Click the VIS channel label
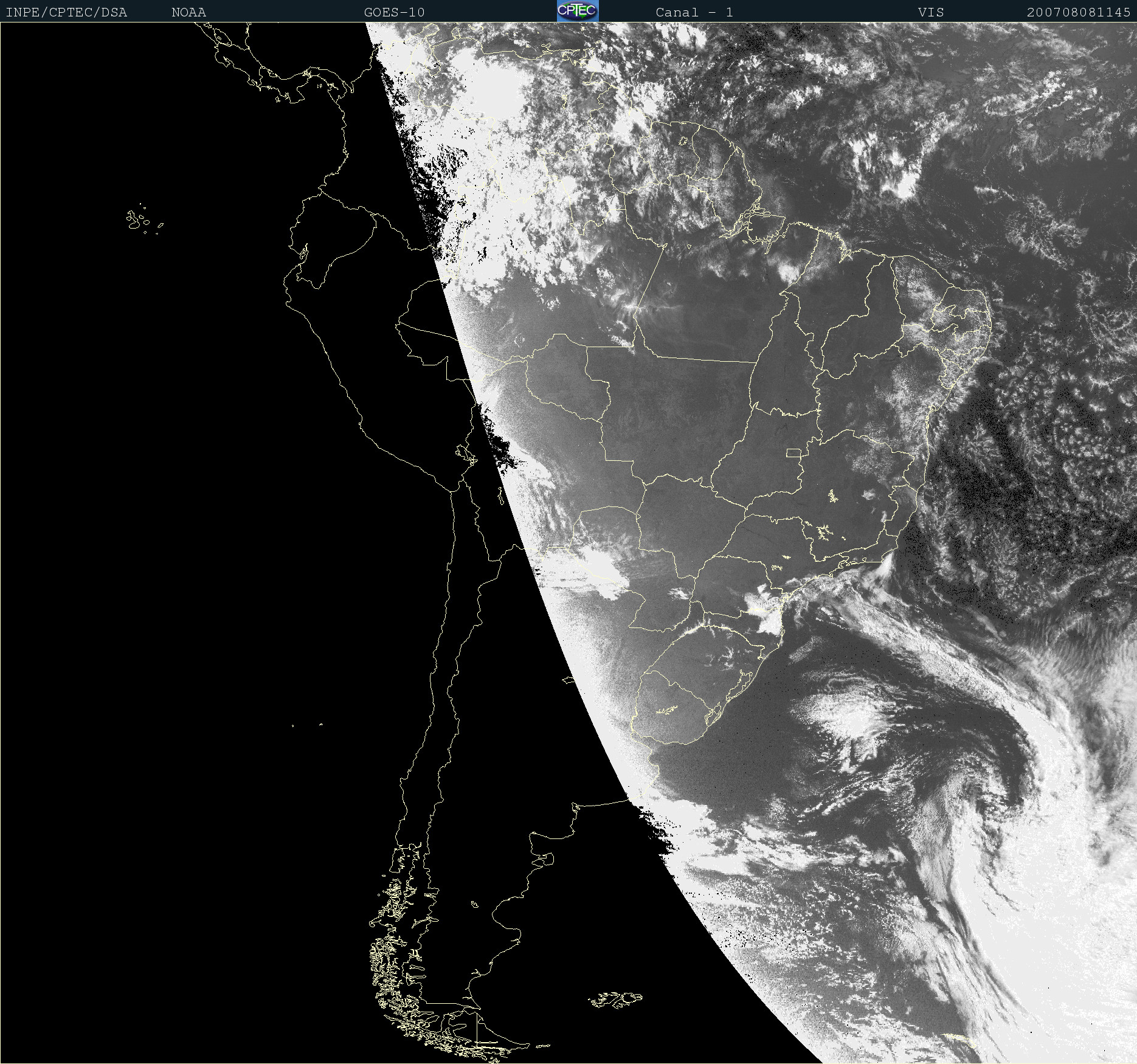The height and width of the screenshot is (1064, 1137). [x=931, y=12]
